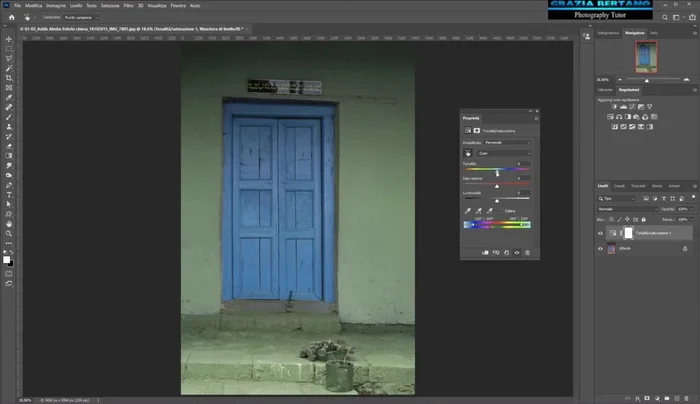Open the Immagine menu
Screen dimensions: 700x404
[x=56, y=6]
